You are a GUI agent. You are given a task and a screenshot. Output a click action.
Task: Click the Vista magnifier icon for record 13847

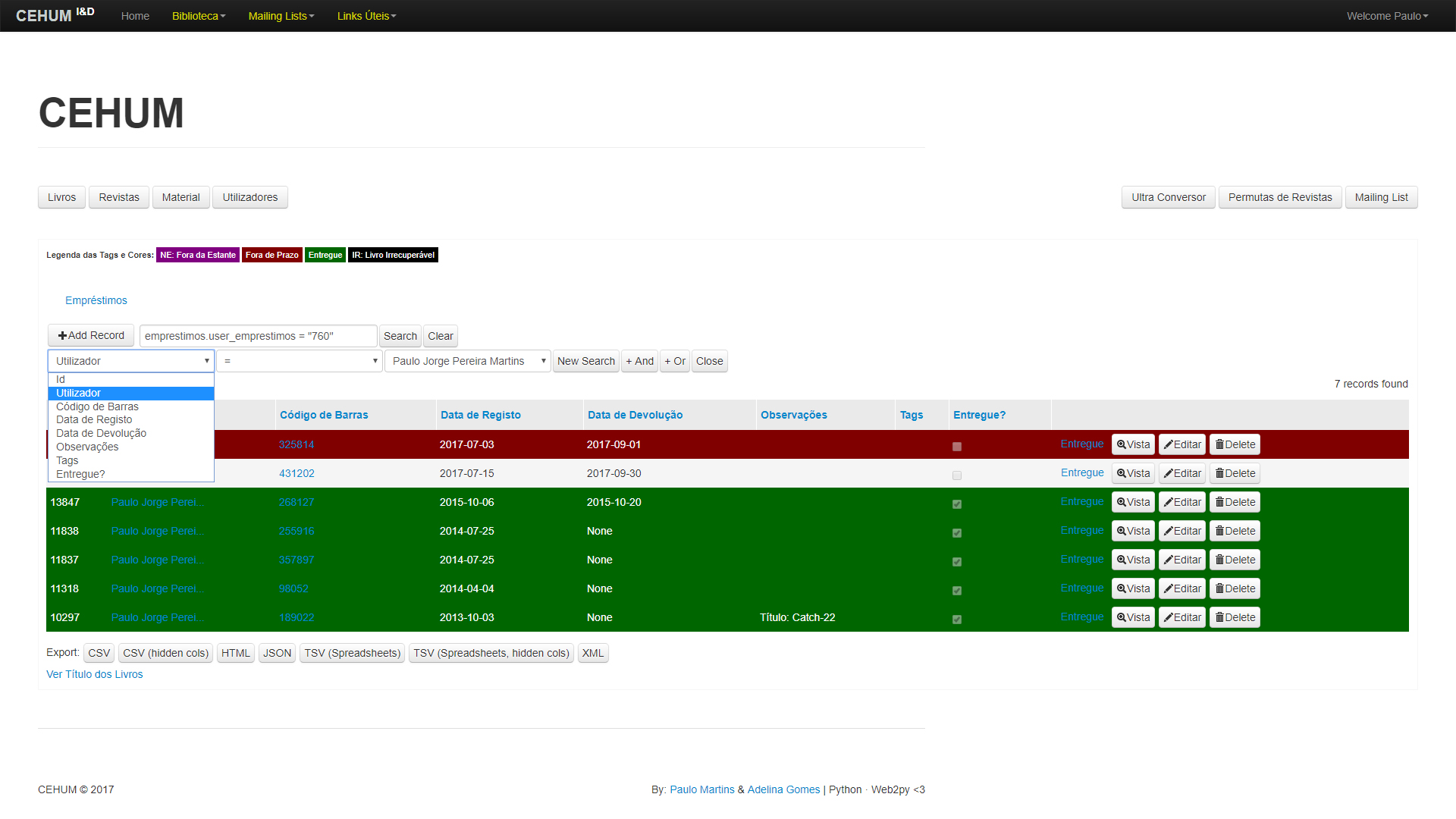[1122, 503]
